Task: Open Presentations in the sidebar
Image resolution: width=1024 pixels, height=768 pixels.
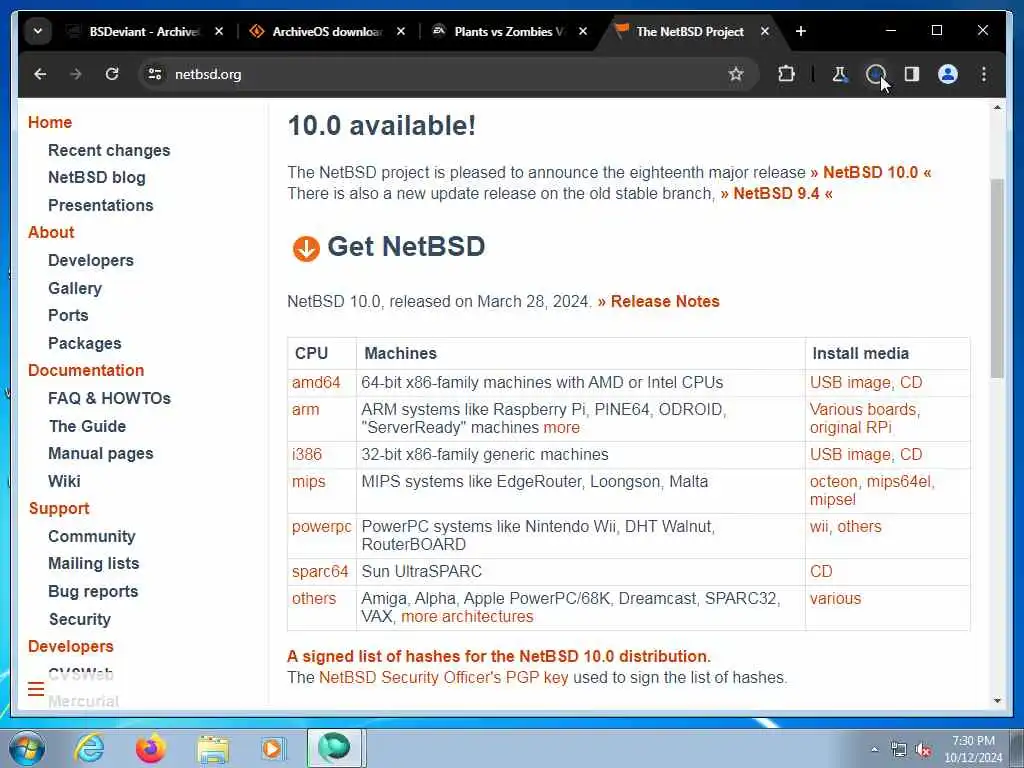Action: coord(101,205)
